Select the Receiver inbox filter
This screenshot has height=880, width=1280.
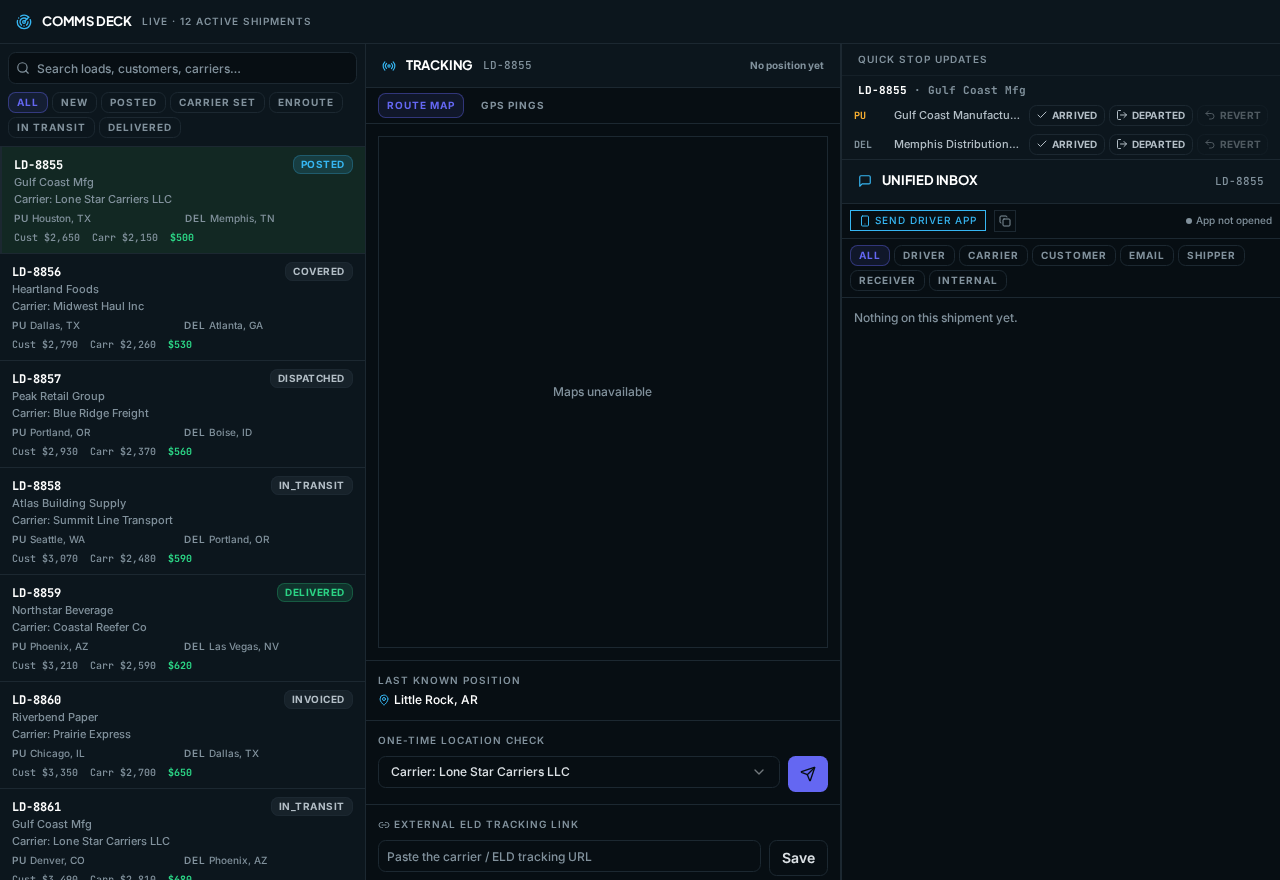point(887,281)
